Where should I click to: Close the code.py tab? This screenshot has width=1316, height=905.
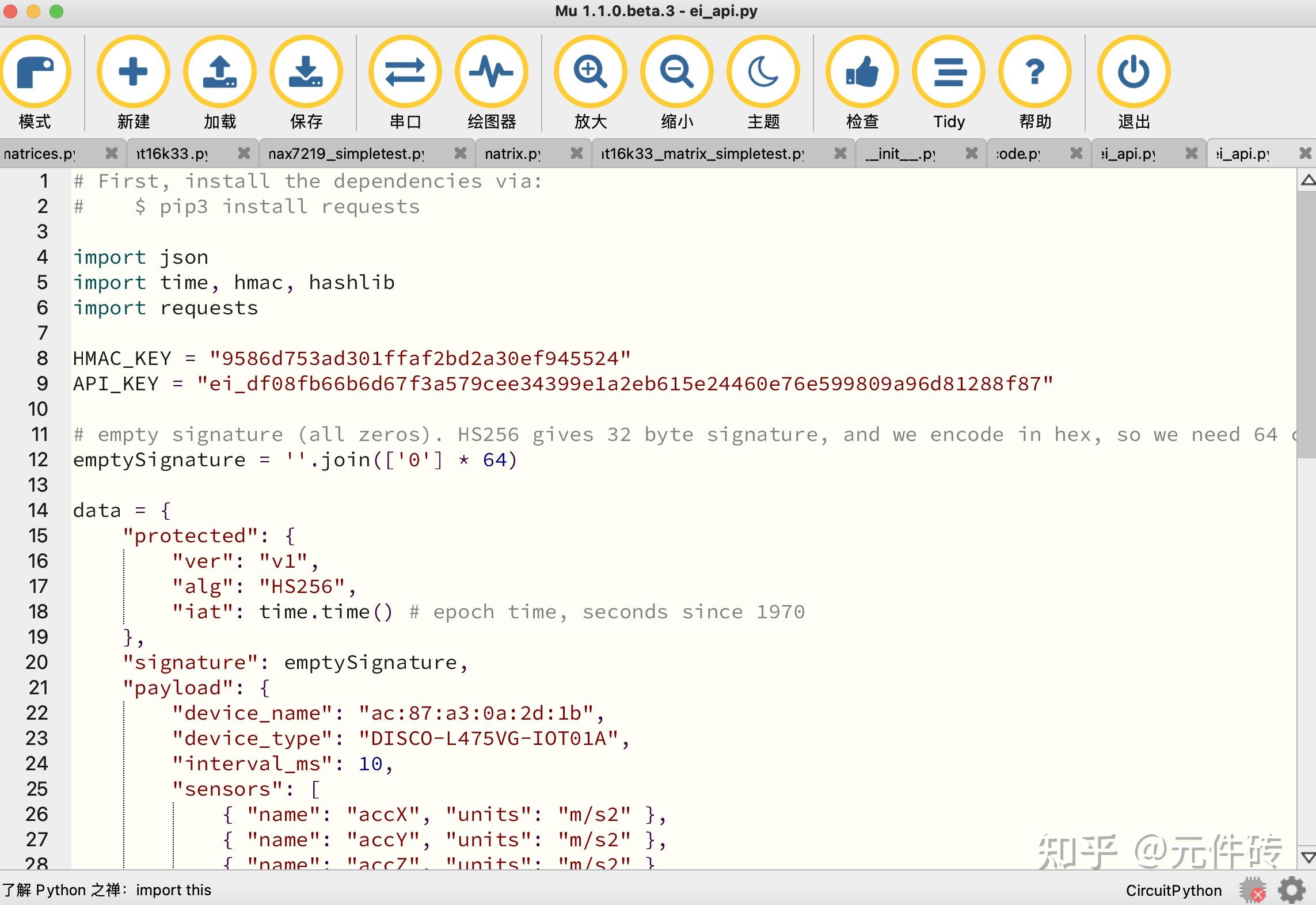(1076, 153)
